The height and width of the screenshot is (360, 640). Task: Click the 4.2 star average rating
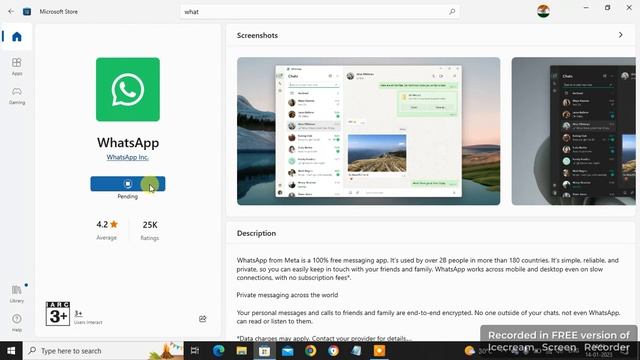click(107, 229)
